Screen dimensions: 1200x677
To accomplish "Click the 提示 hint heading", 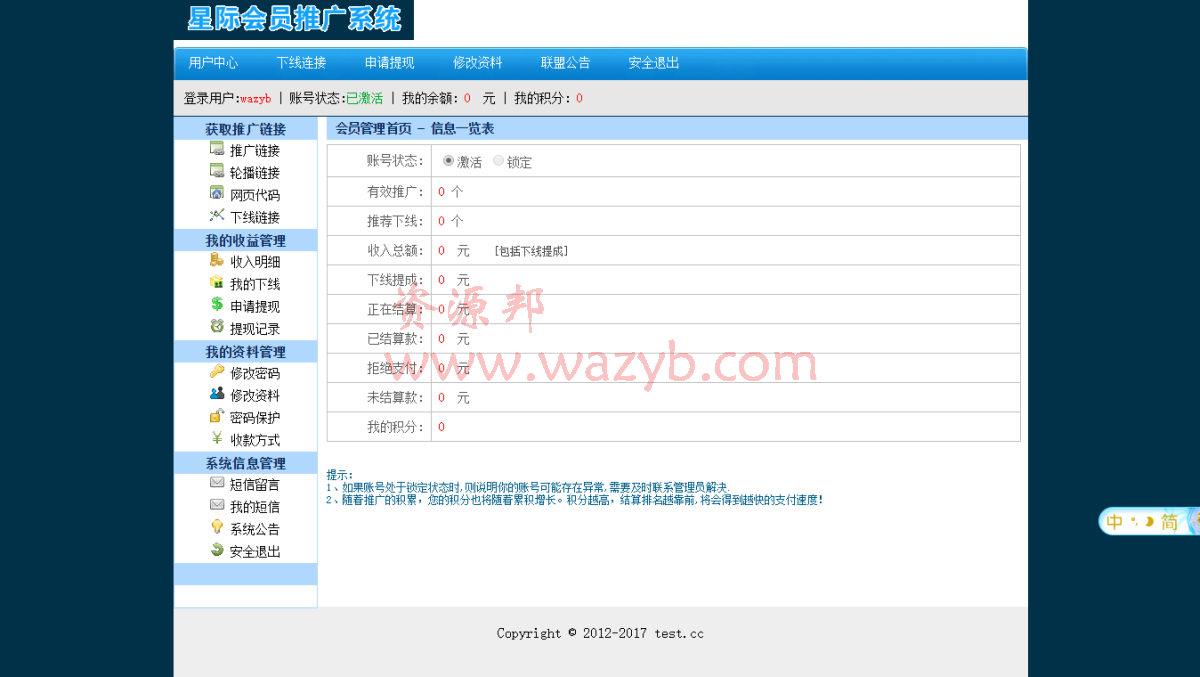I will click(x=339, y=475).
